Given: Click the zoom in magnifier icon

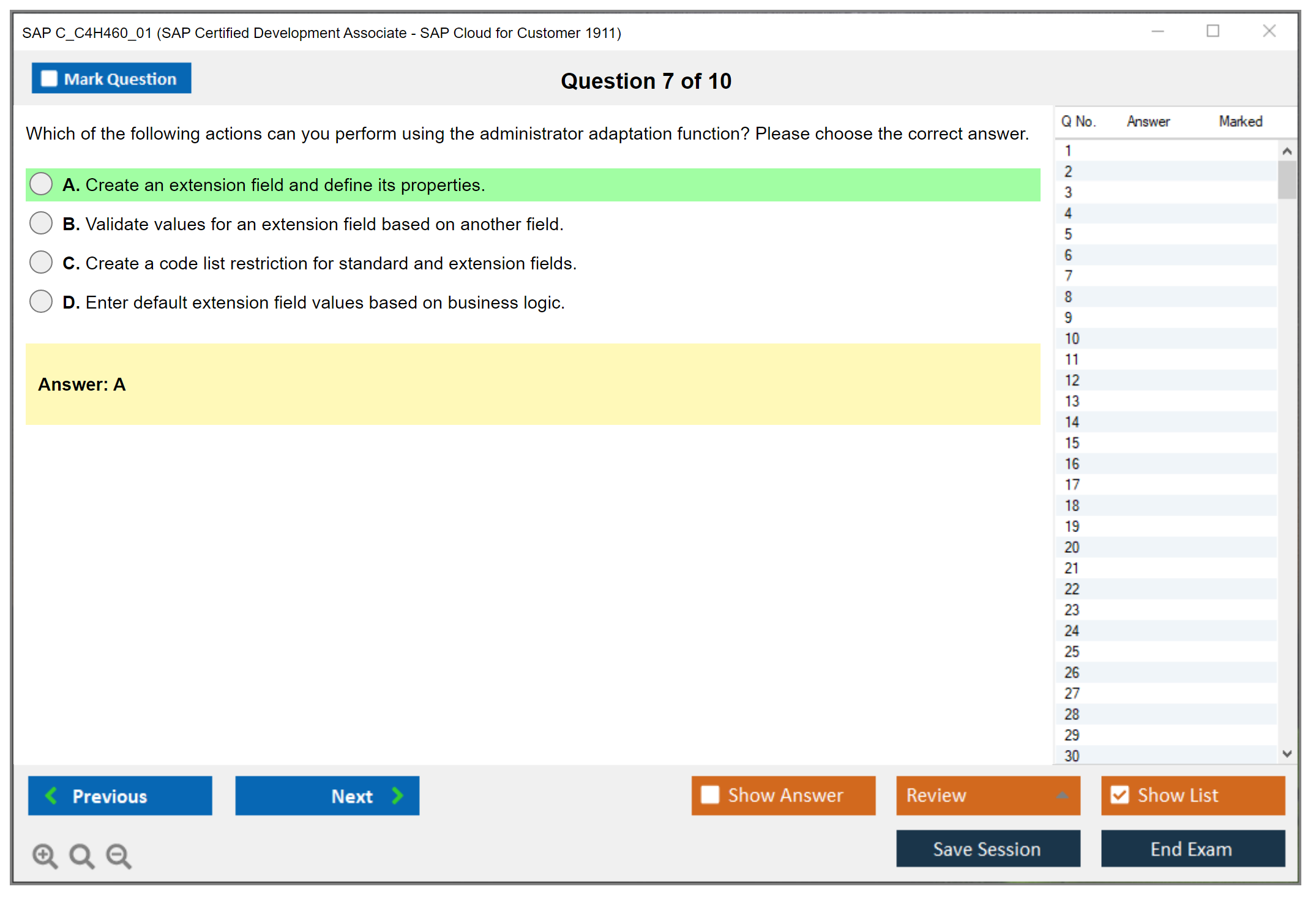Looking at the screenshot, I should click(45, 855).
